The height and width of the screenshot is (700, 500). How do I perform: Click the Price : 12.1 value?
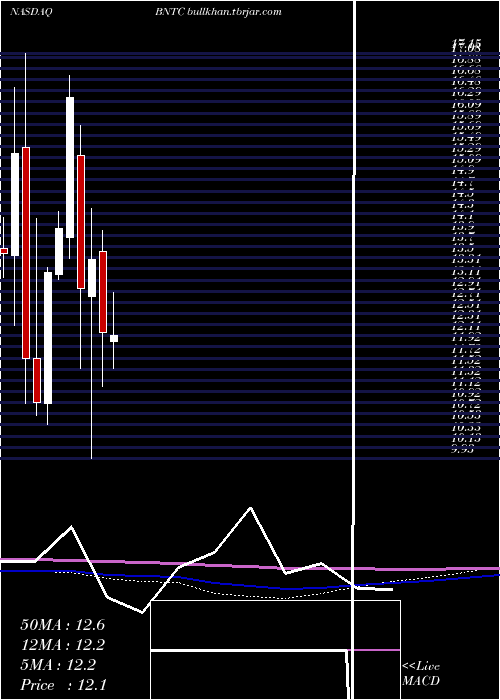point(63,685)
